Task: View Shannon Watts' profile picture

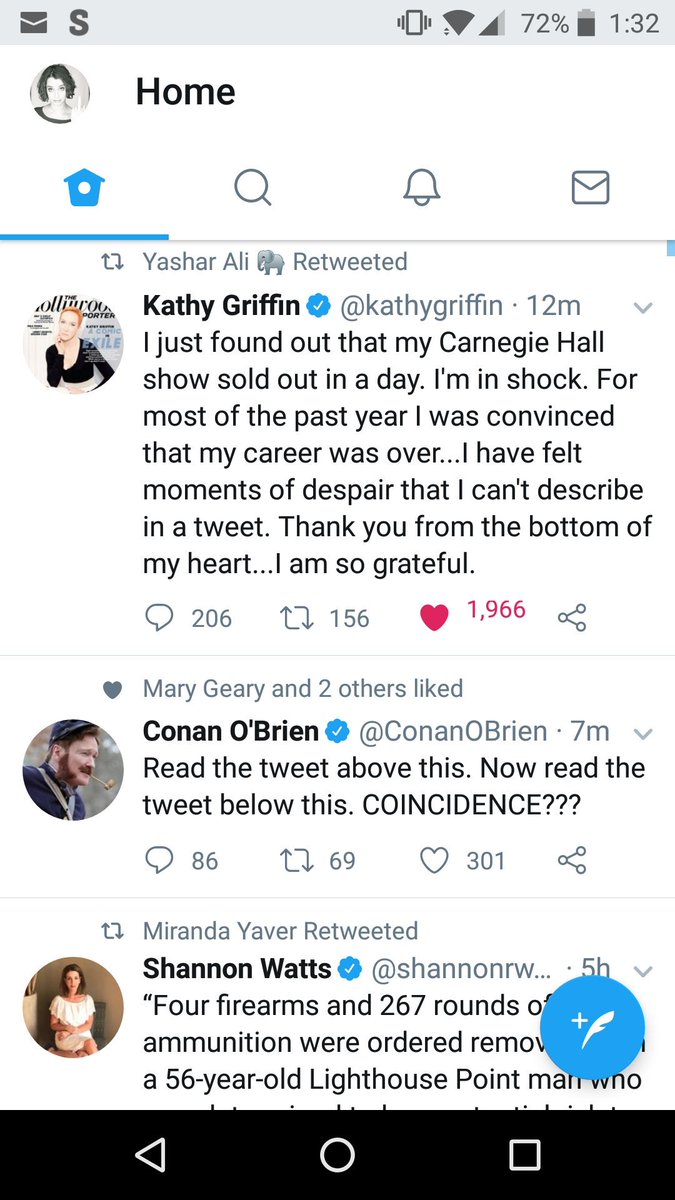Action: (73, 1007)
